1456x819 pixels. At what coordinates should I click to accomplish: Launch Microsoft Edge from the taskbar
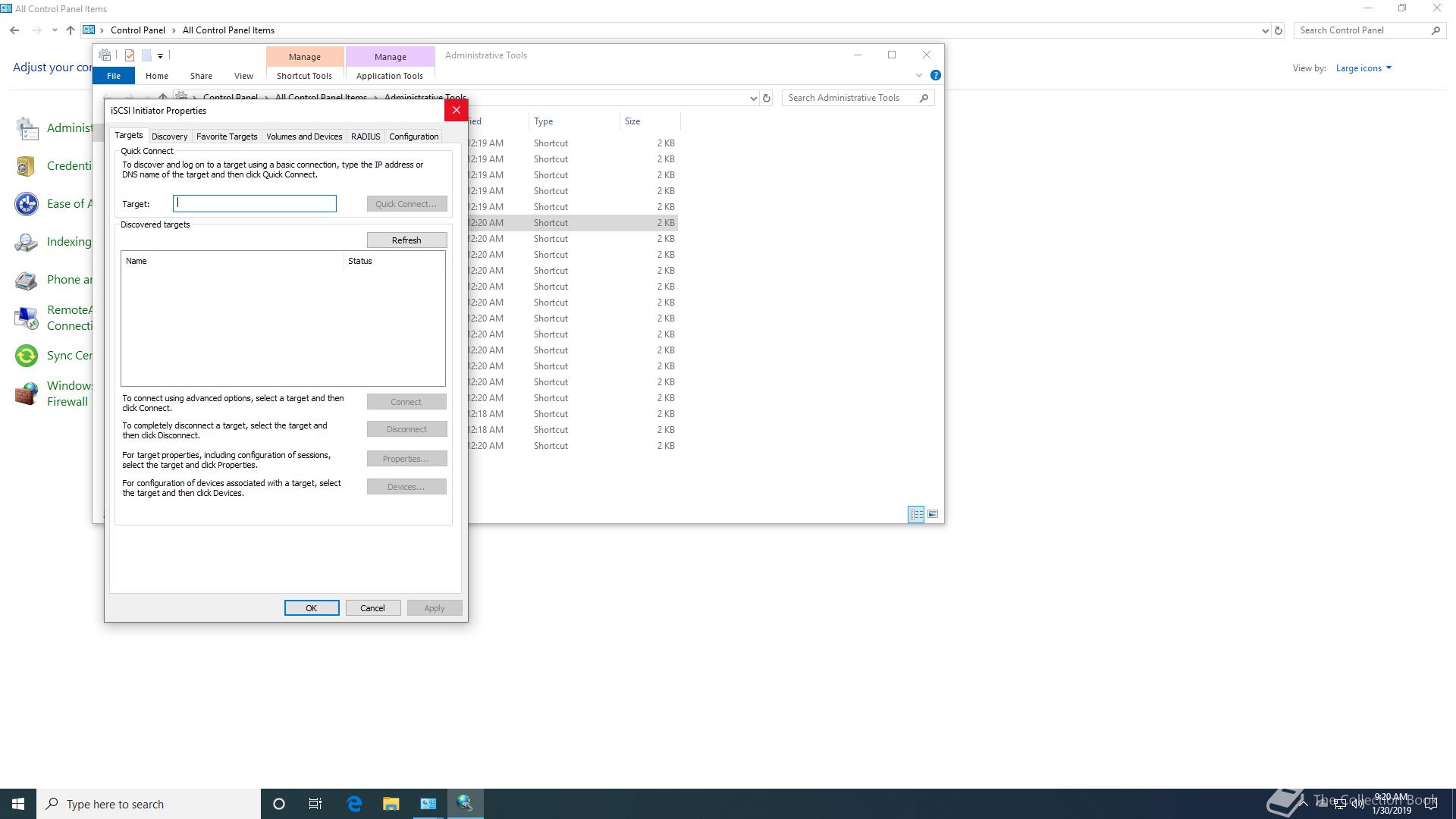(x=354, y=804)
